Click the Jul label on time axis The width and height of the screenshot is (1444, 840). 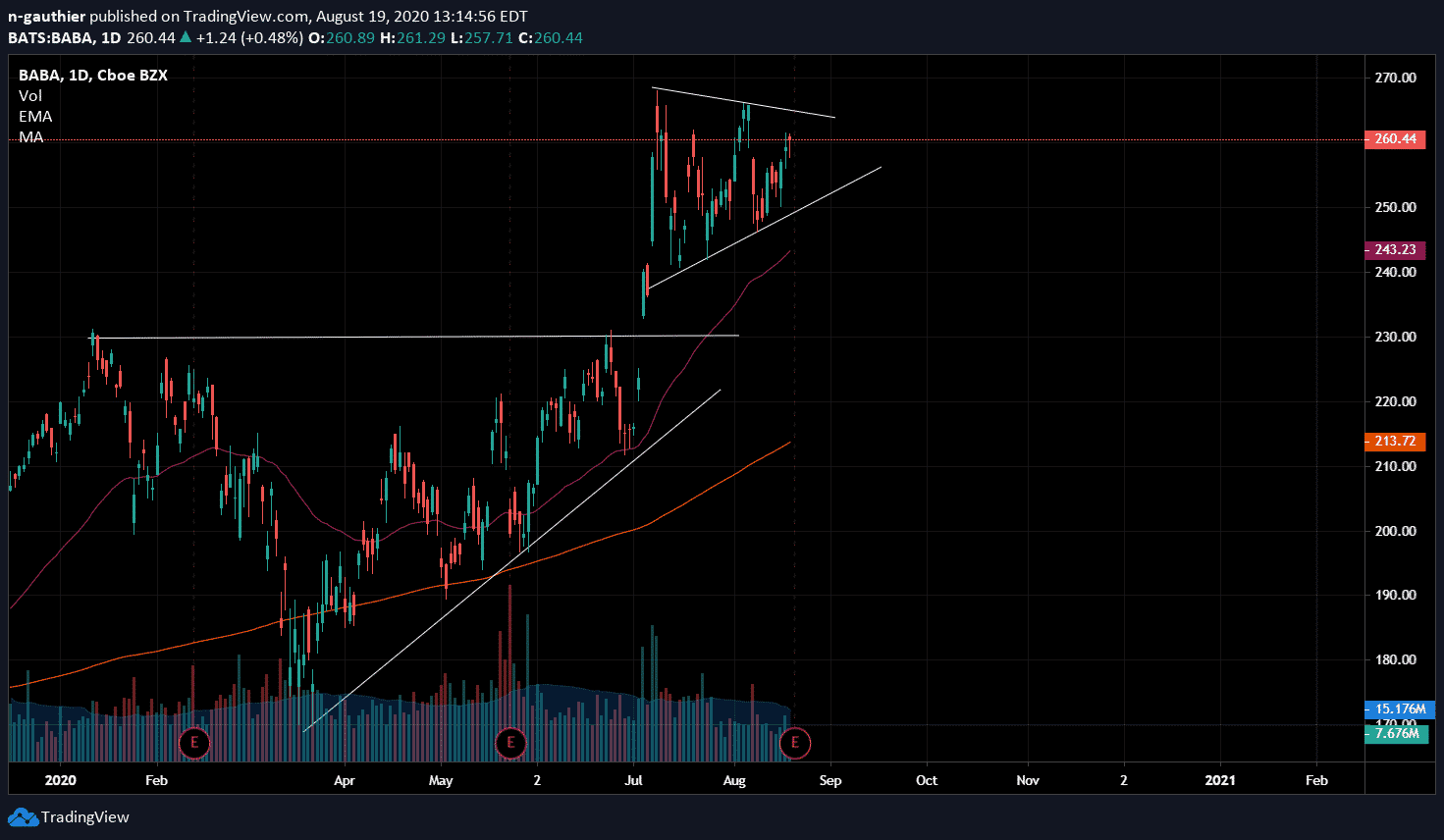[x=634, y=781]
